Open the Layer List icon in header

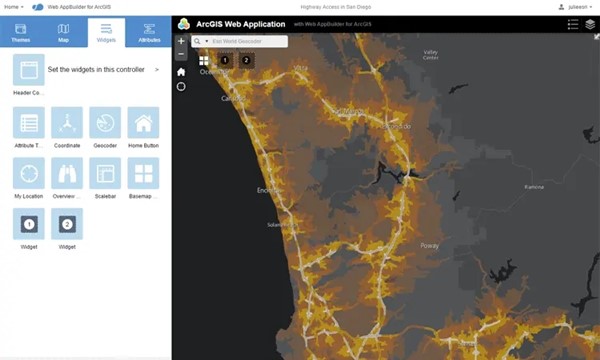coord(590,24)
